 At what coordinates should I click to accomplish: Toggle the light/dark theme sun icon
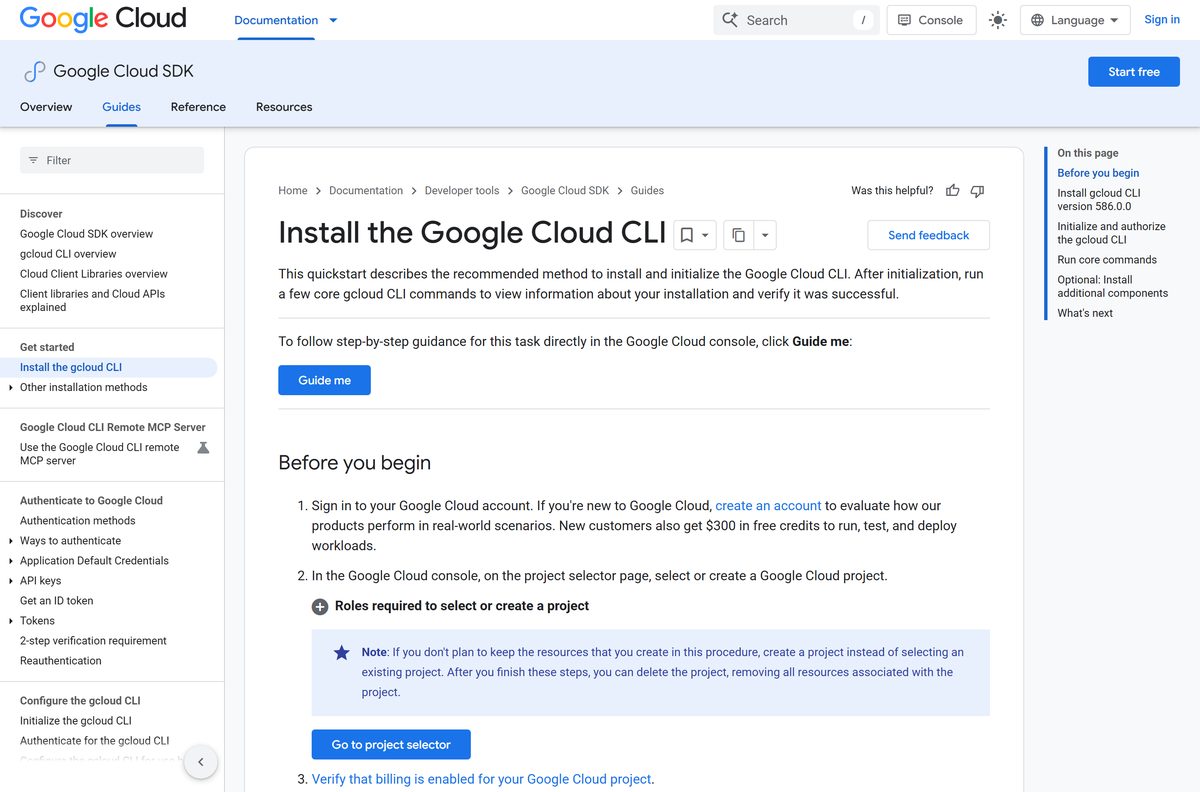click(x=998, y=20)
